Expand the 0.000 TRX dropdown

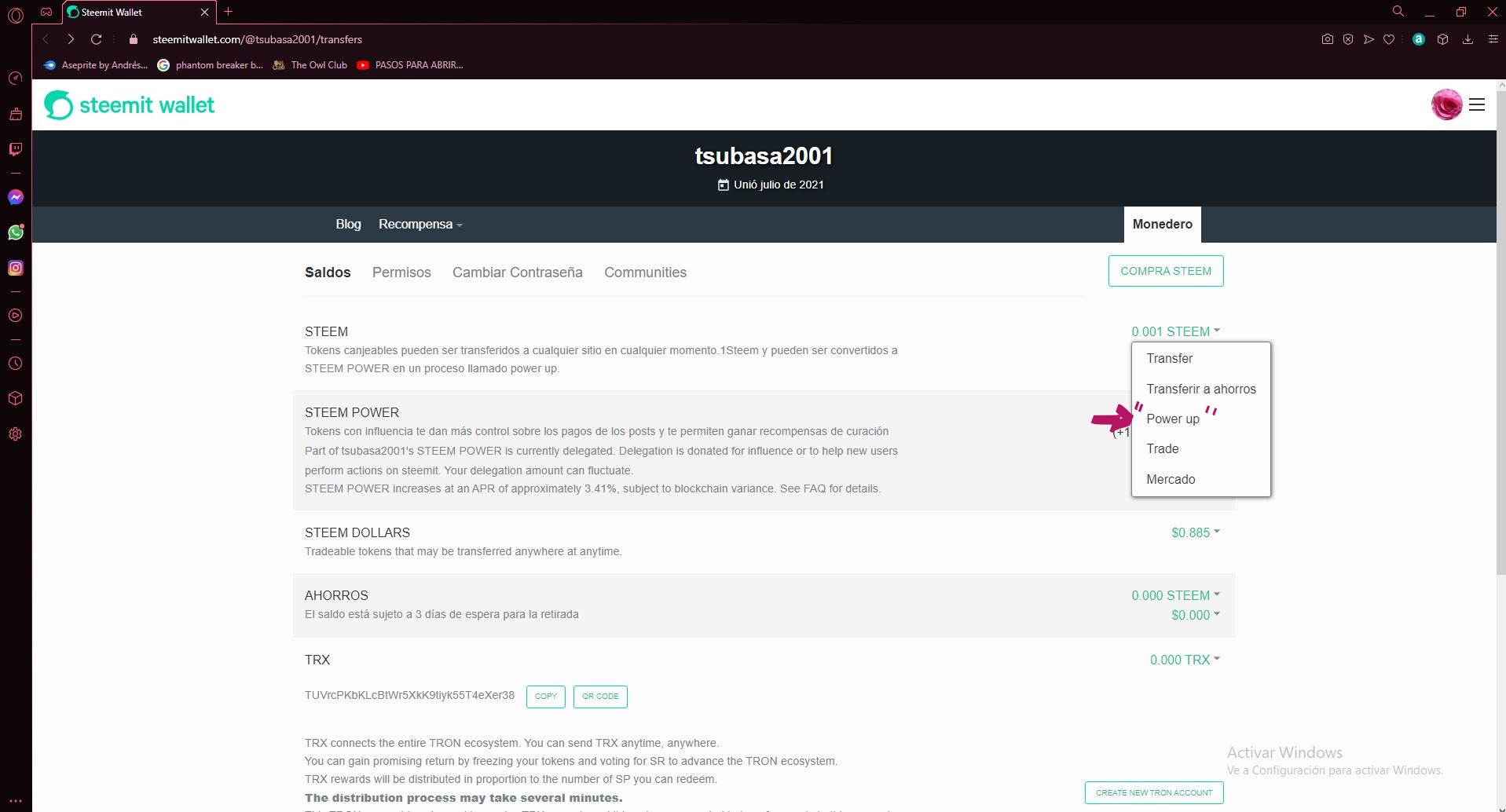1185,660
